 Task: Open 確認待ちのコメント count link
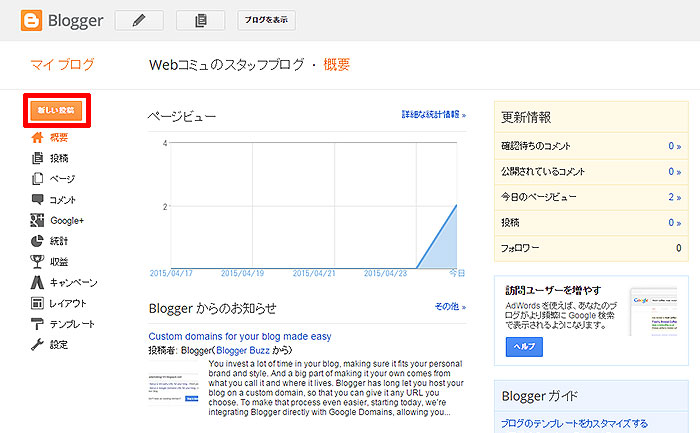click(x=674, y=146)
